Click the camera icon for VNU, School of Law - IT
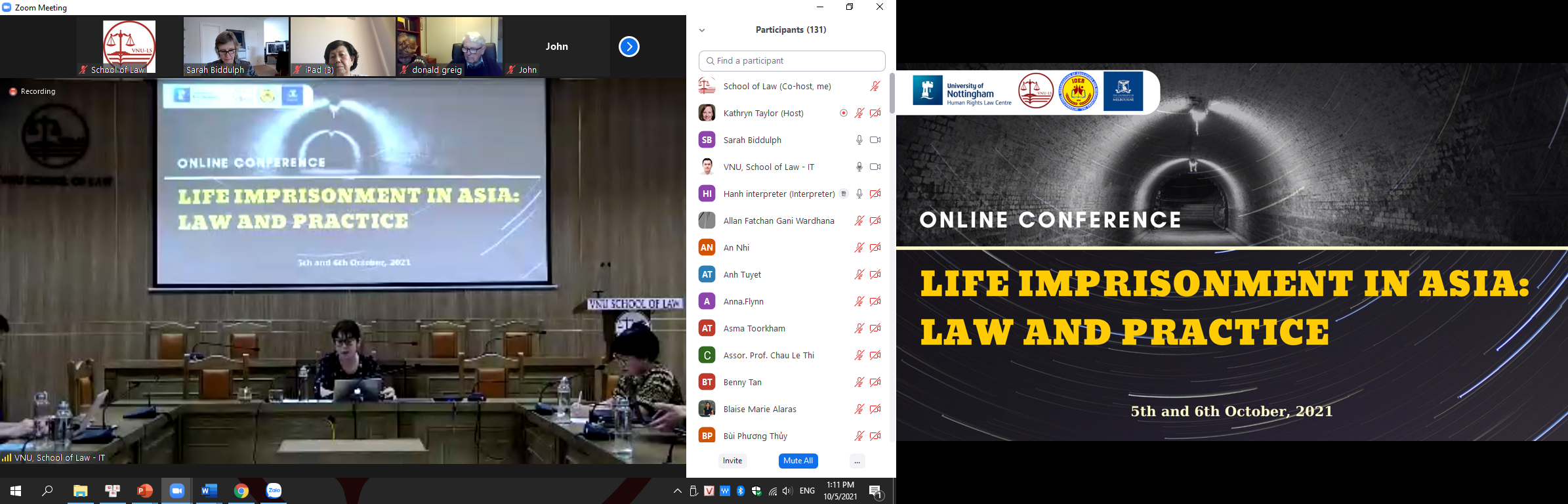The height and width of the screenshot is (504, 1568). [x=875, y=167]
